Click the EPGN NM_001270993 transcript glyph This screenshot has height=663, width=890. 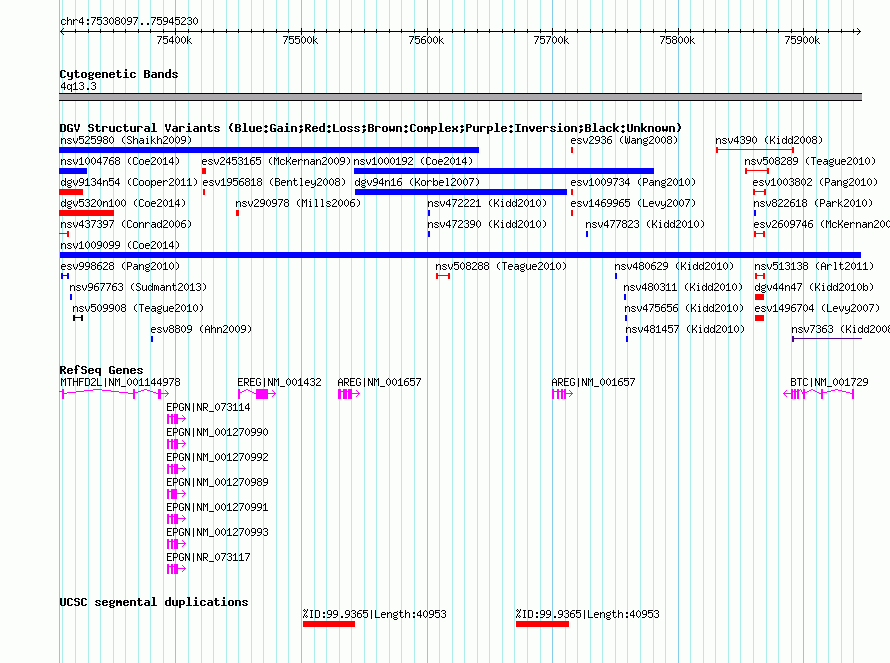[176, 544]
